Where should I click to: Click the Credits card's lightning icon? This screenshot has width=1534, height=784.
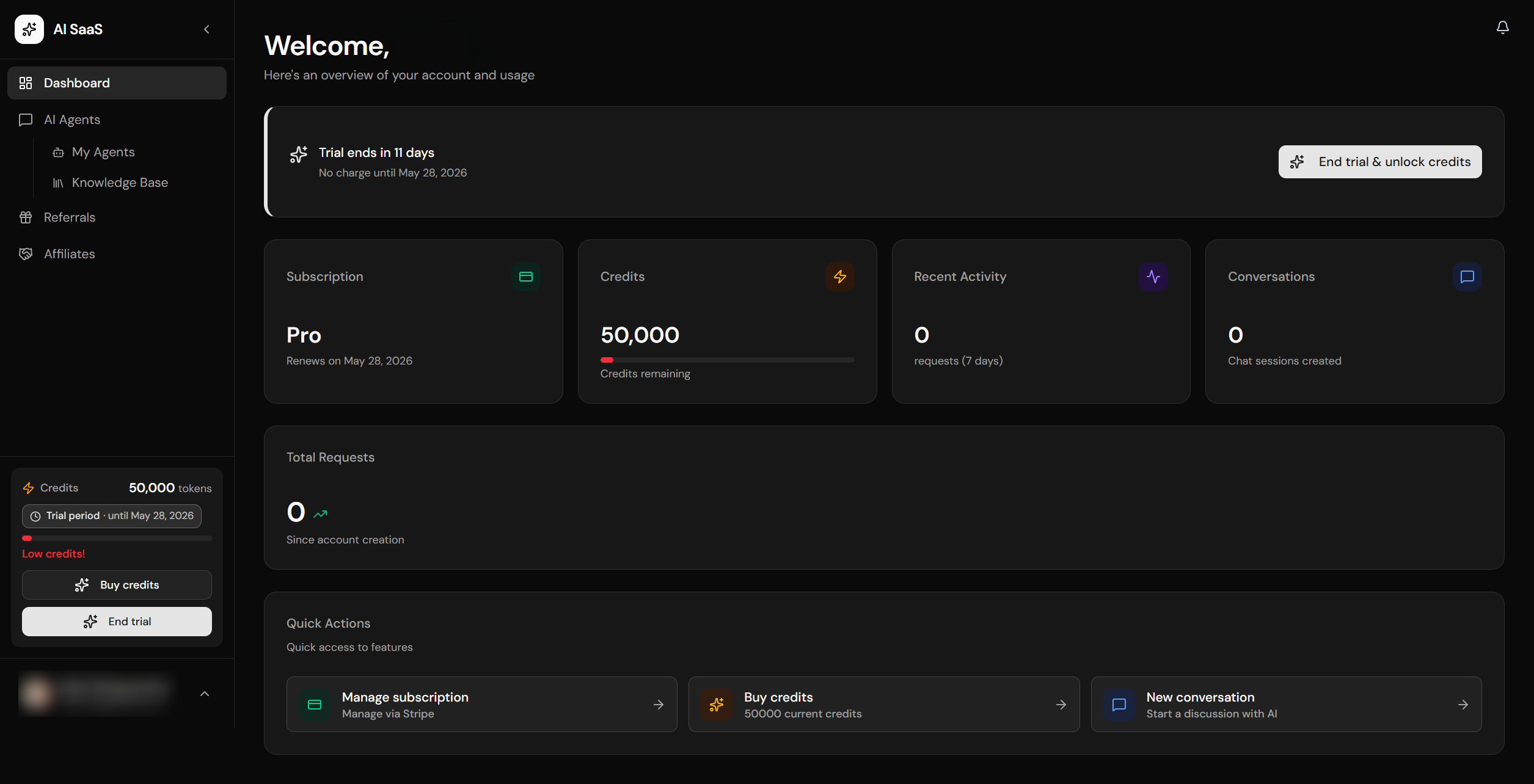coord(840,277)
